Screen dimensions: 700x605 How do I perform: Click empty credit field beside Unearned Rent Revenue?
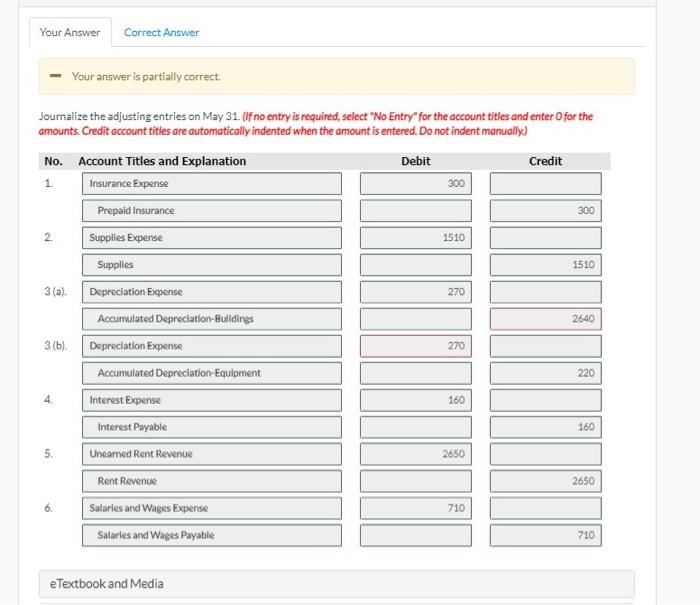pyautogui.click(x=546, y=454)
